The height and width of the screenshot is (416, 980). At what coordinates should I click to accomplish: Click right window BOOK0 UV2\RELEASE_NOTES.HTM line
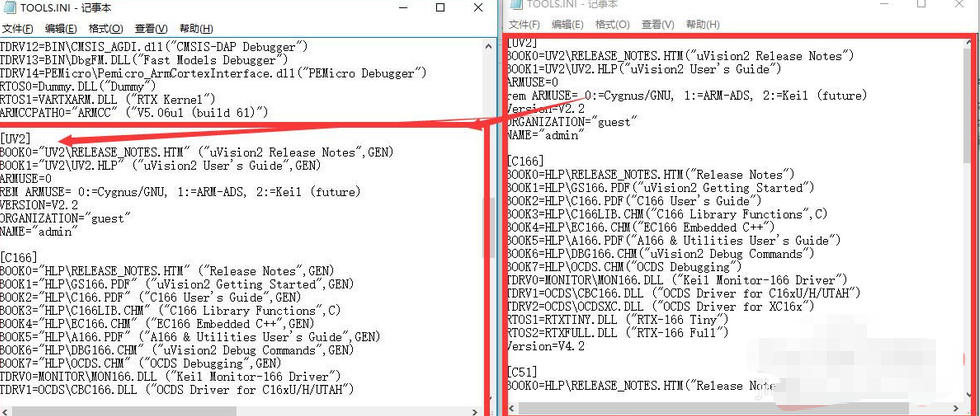click(x=680, y=56)
